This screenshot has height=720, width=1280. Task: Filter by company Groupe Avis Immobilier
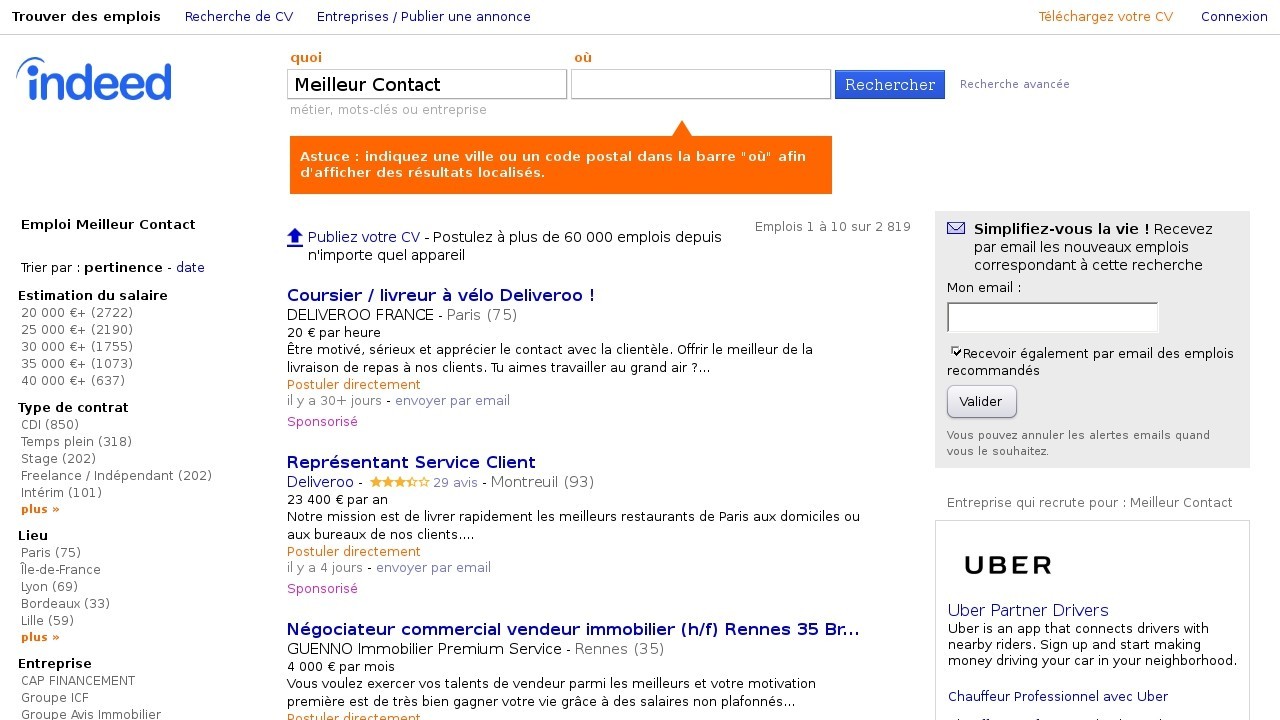coord(91,714)
